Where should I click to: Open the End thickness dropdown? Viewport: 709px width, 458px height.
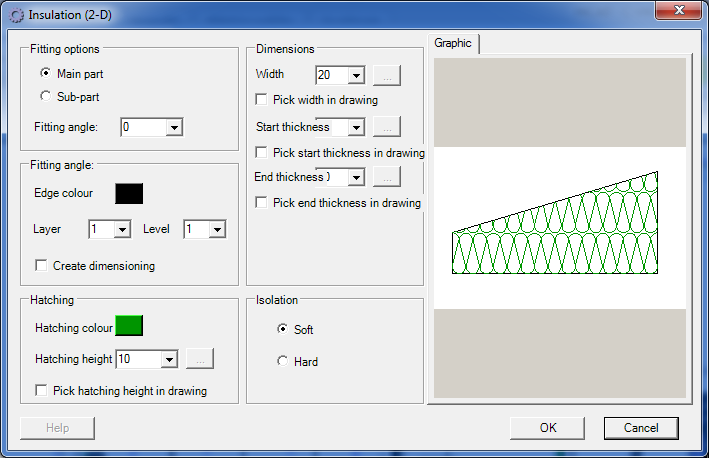point(356,177)
